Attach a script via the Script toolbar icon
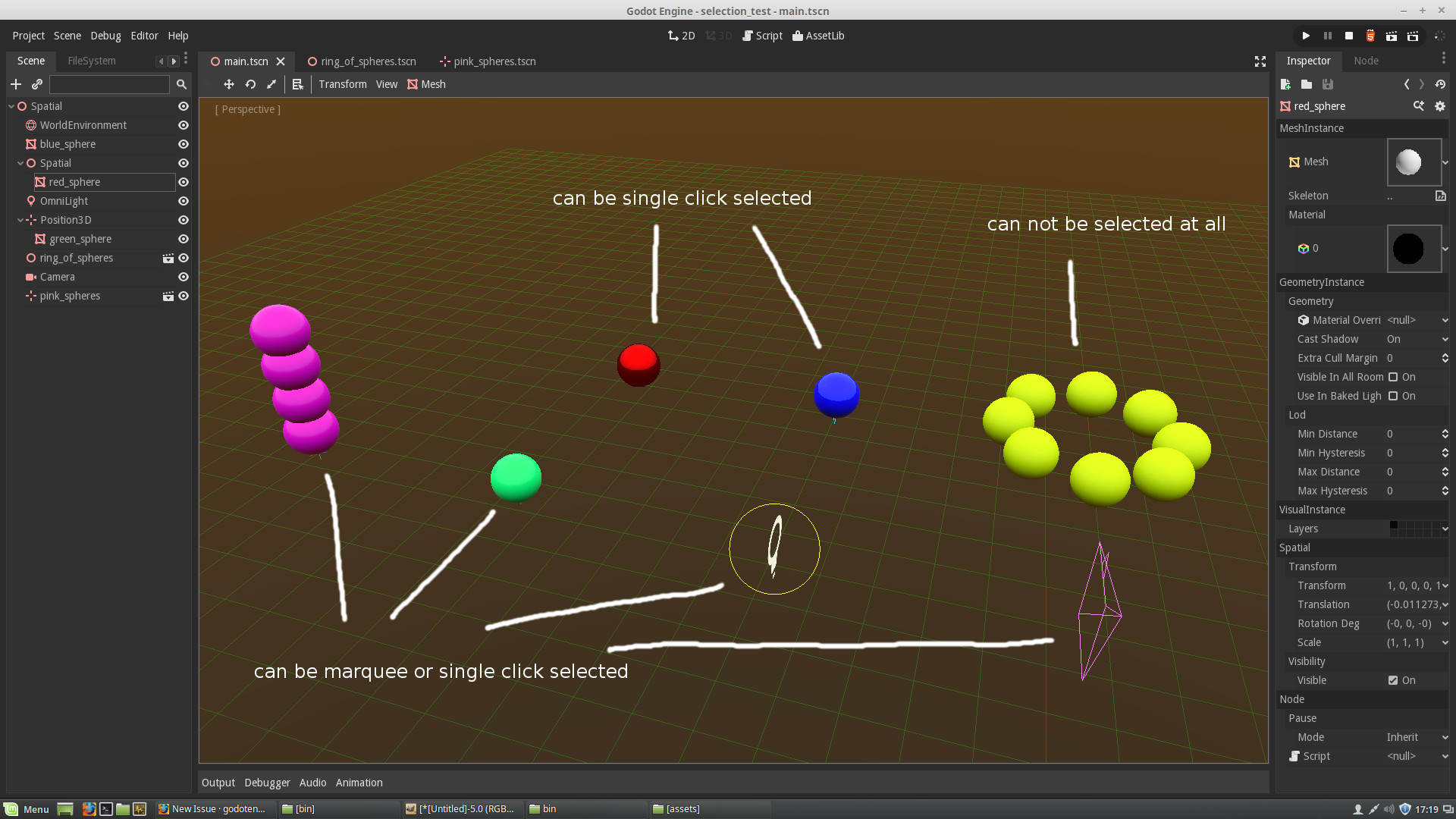Viewport: 1456px width, 819px height. pyautogui.click(x=762, y=35)
